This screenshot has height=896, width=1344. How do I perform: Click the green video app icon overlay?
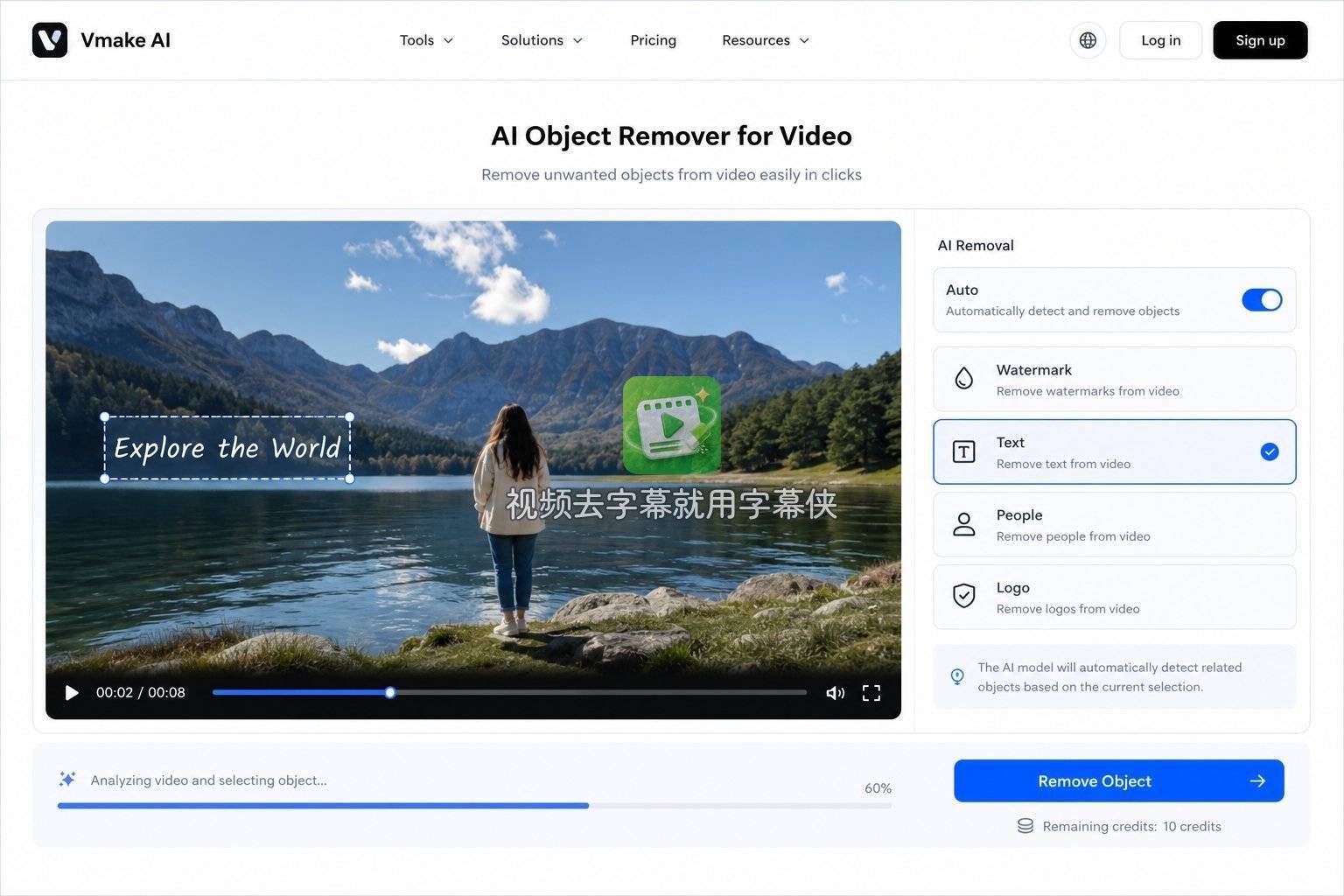(672, 425)
